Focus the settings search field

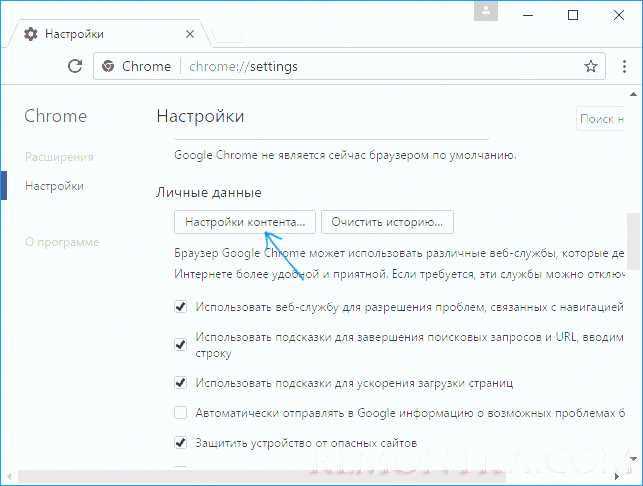(x=600, y=119)
